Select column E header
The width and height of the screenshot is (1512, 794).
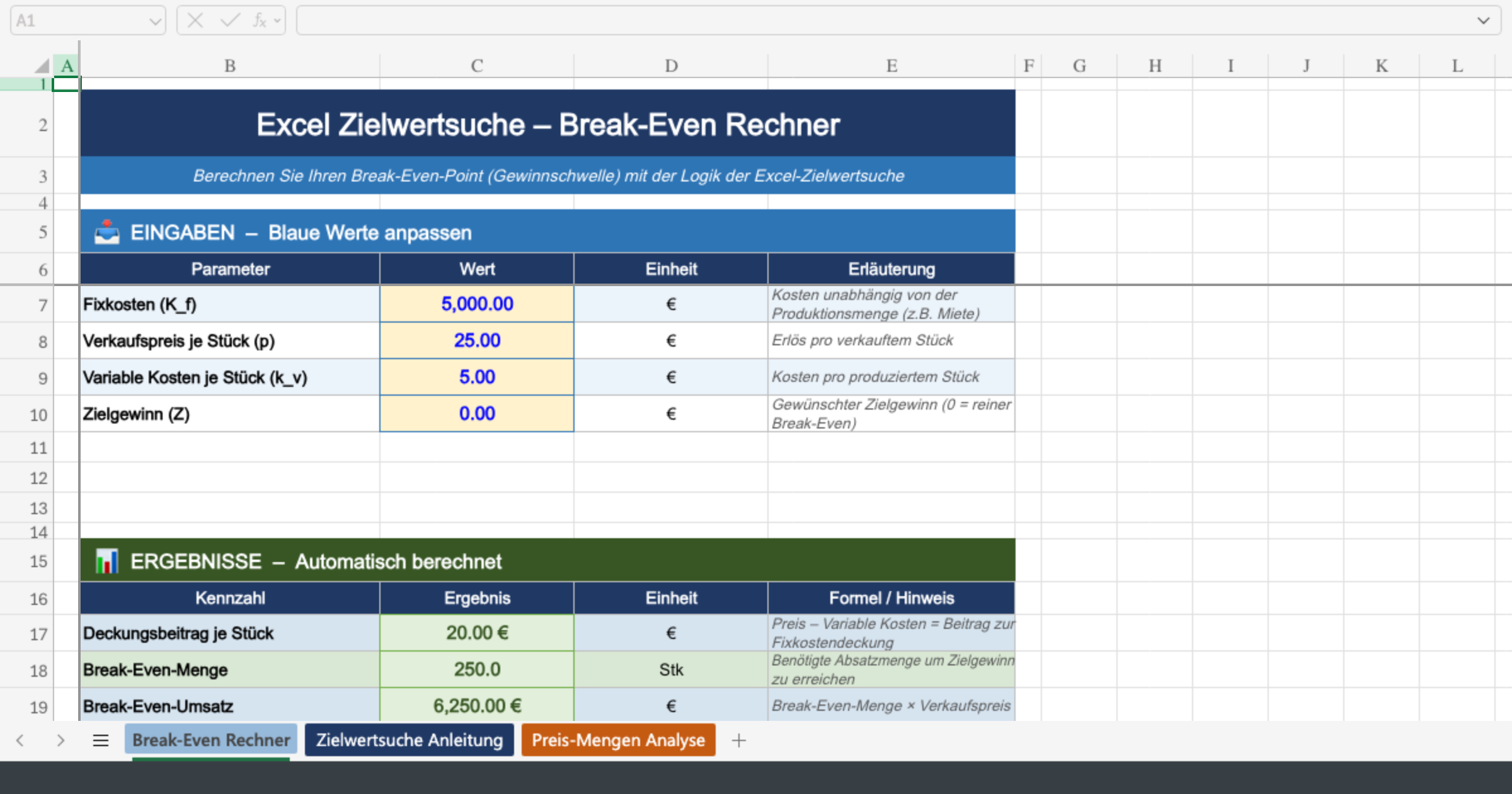click(x=891, y=66)
